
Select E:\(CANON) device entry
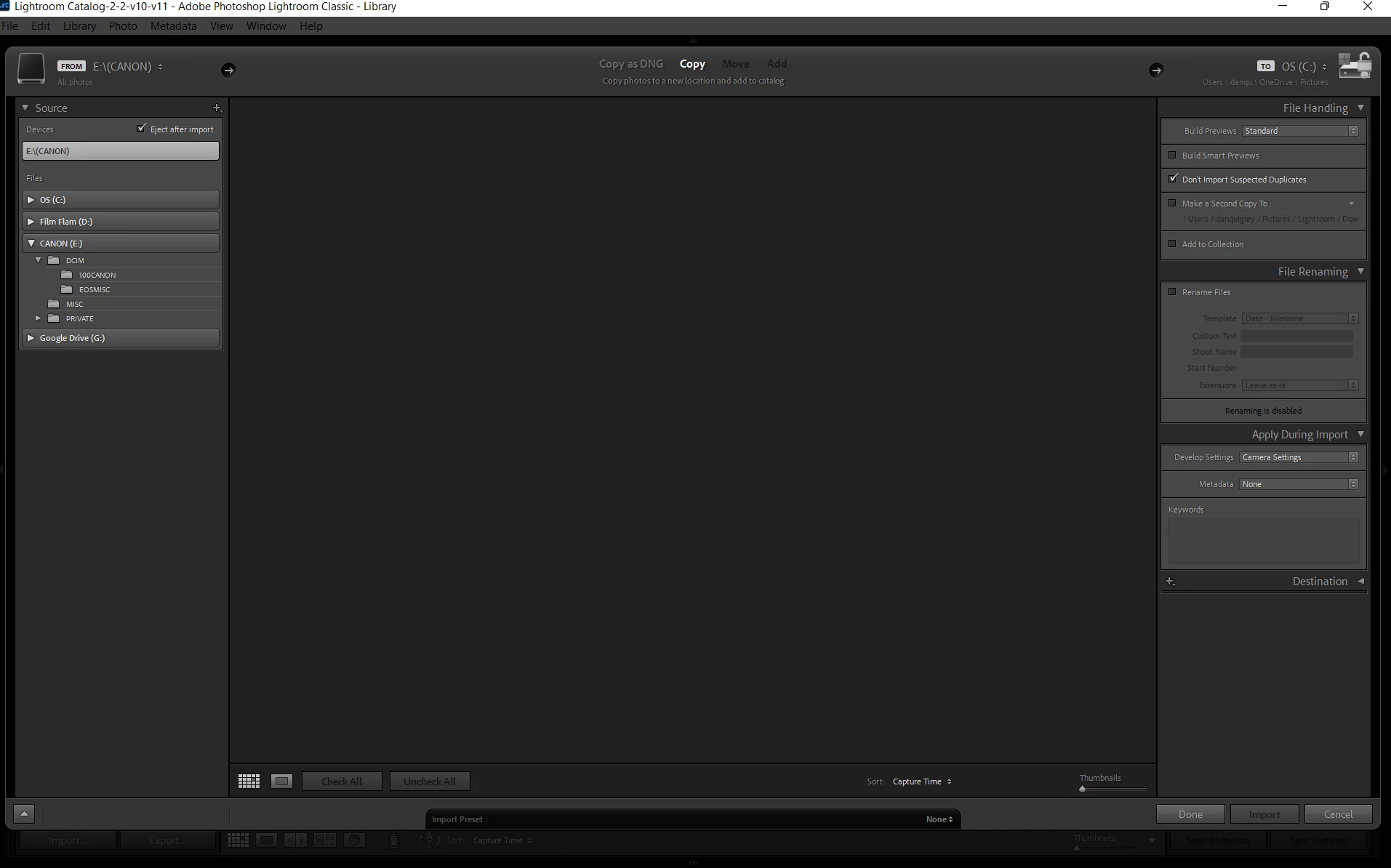[121, 150]
